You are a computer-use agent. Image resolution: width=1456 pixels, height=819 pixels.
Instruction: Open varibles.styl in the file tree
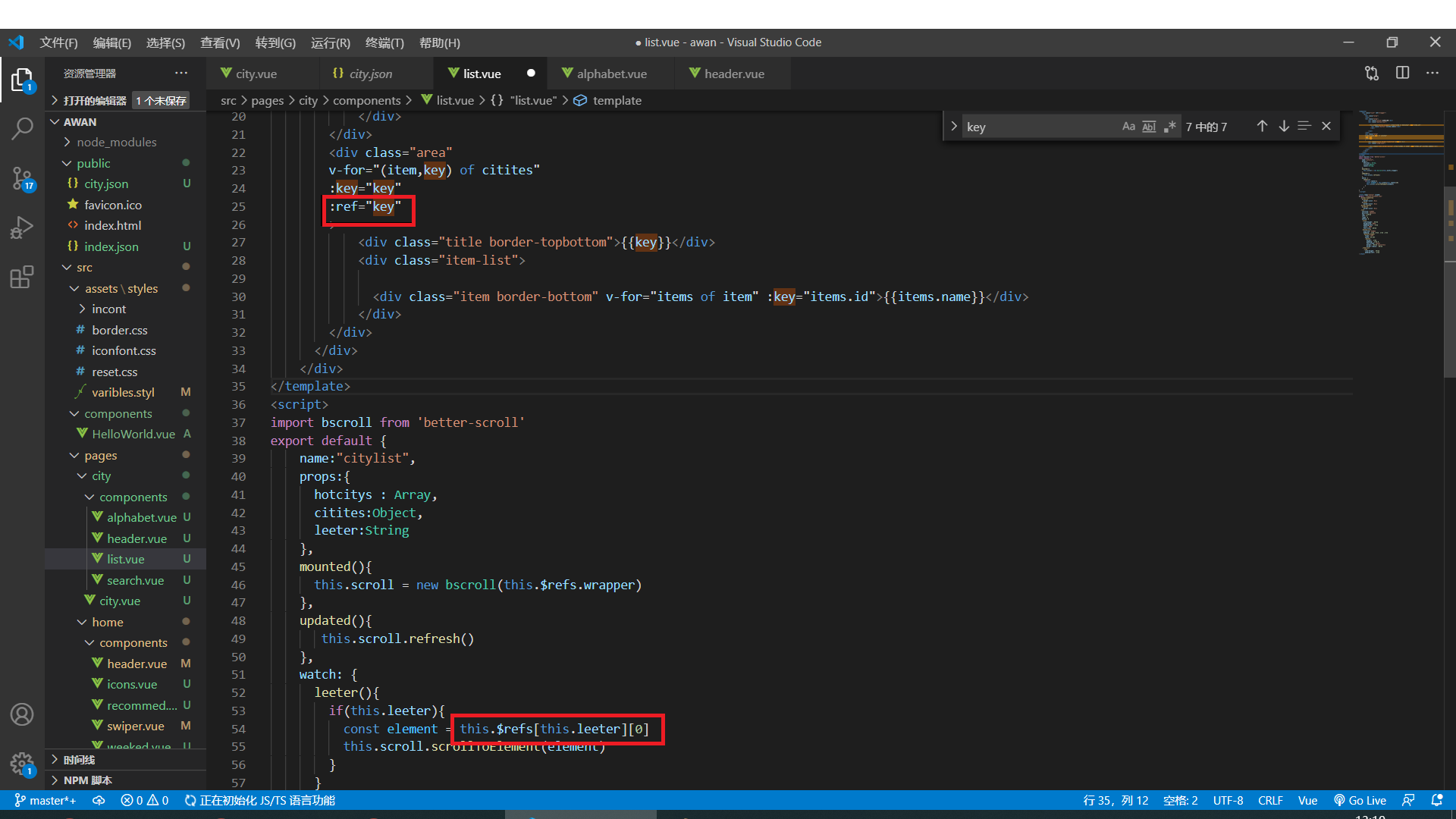(x=123, y=392)
